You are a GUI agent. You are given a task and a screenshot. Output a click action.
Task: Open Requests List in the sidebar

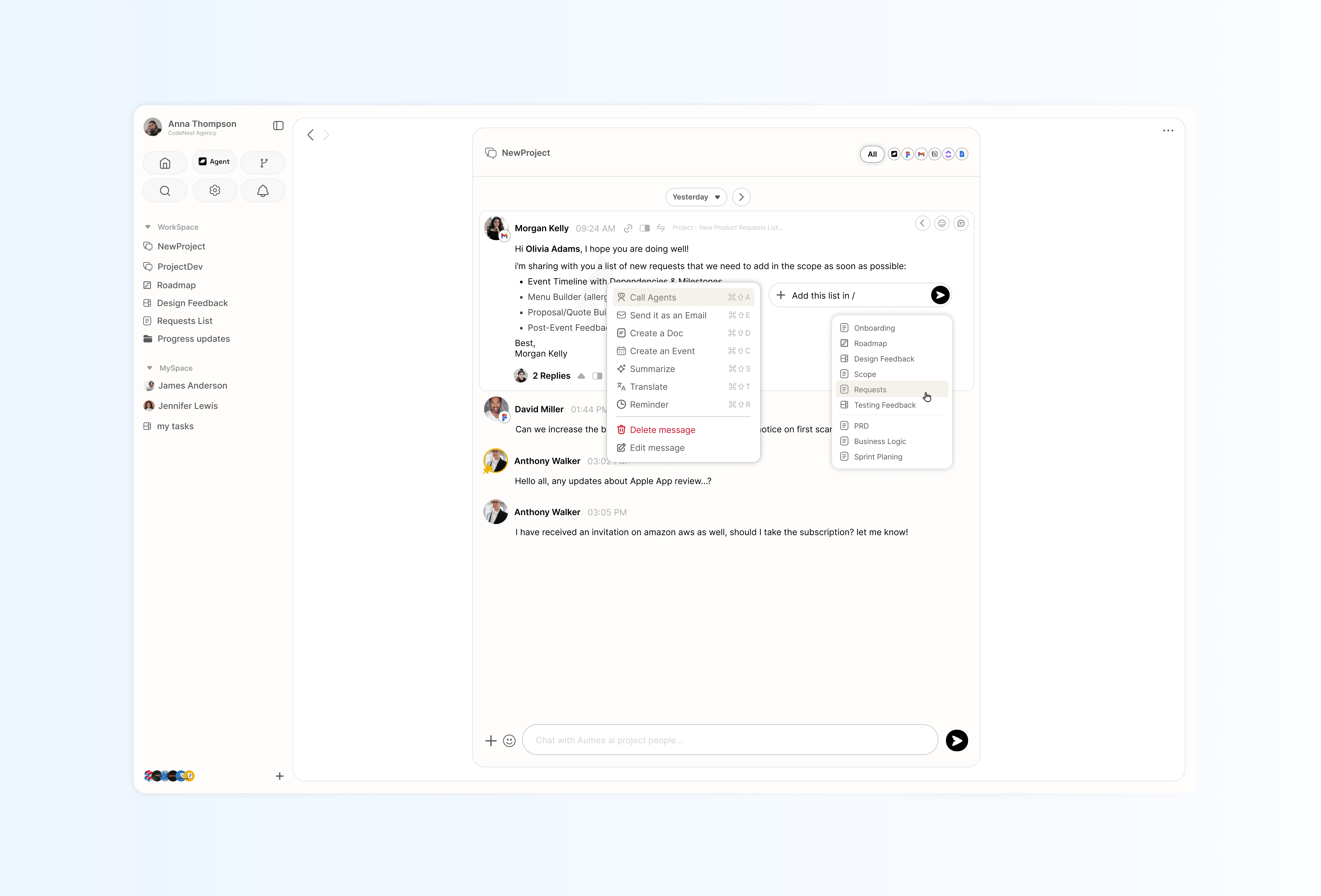click(178, 321)
